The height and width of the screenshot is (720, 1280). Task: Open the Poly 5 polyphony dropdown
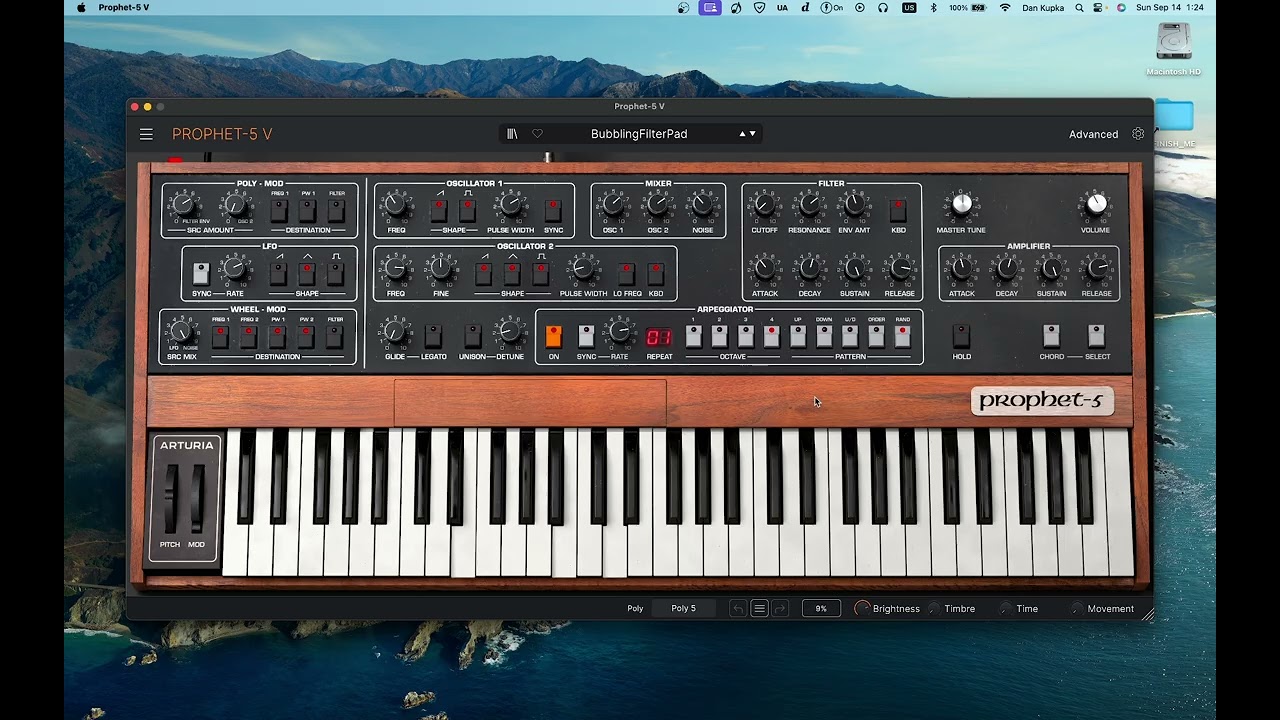pyautogui.click(x=683, y=608)
